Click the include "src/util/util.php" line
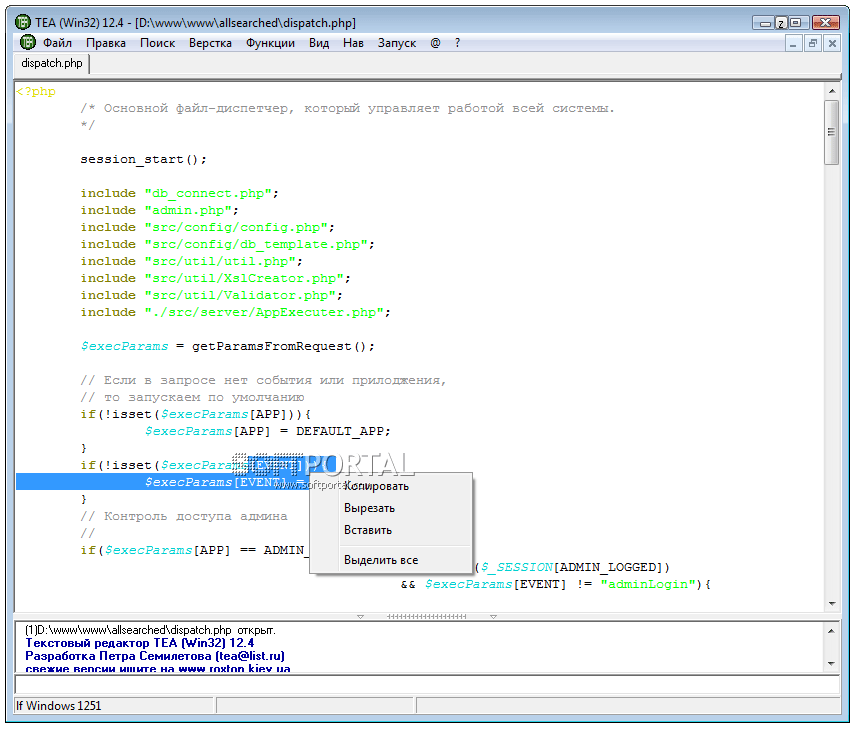 click(x=192, y=261)
